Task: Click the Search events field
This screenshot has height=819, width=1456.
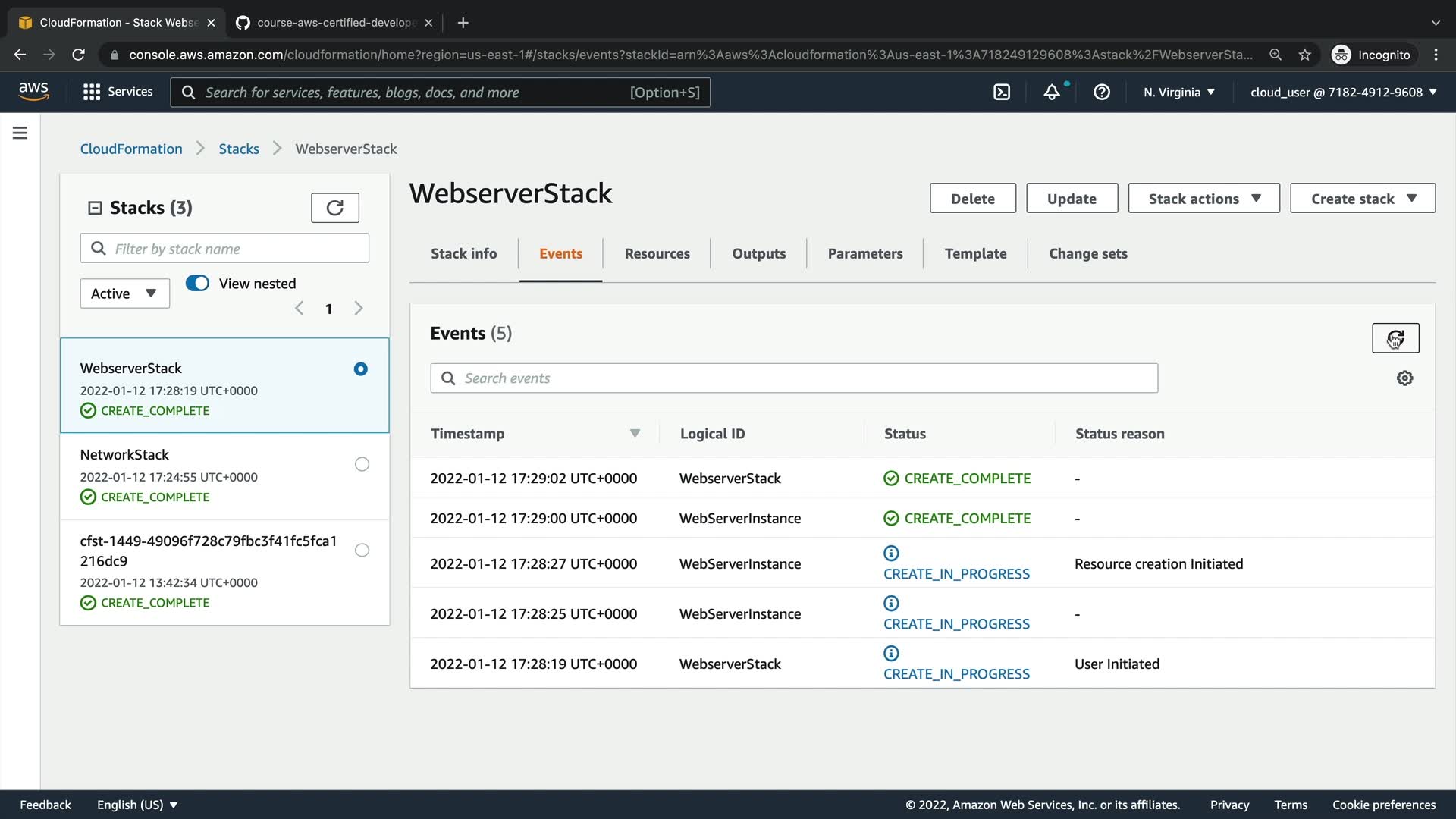Action: pyautogui.click(x=793, y=378)
